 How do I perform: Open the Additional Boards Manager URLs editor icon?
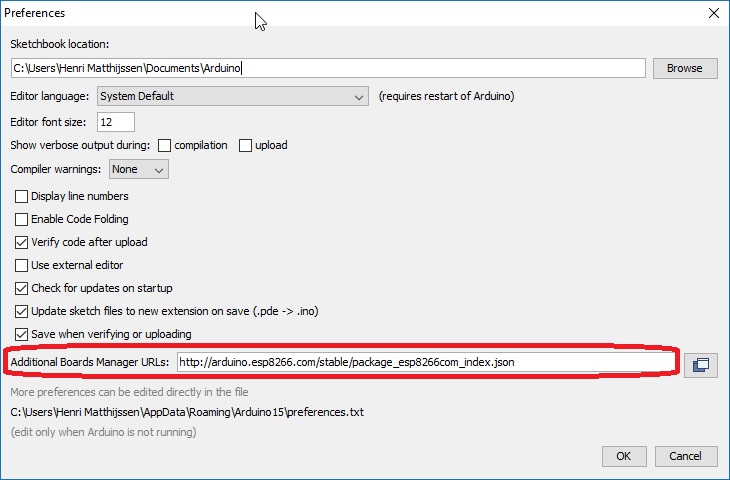pyautogui.click(x=700, y=365)
